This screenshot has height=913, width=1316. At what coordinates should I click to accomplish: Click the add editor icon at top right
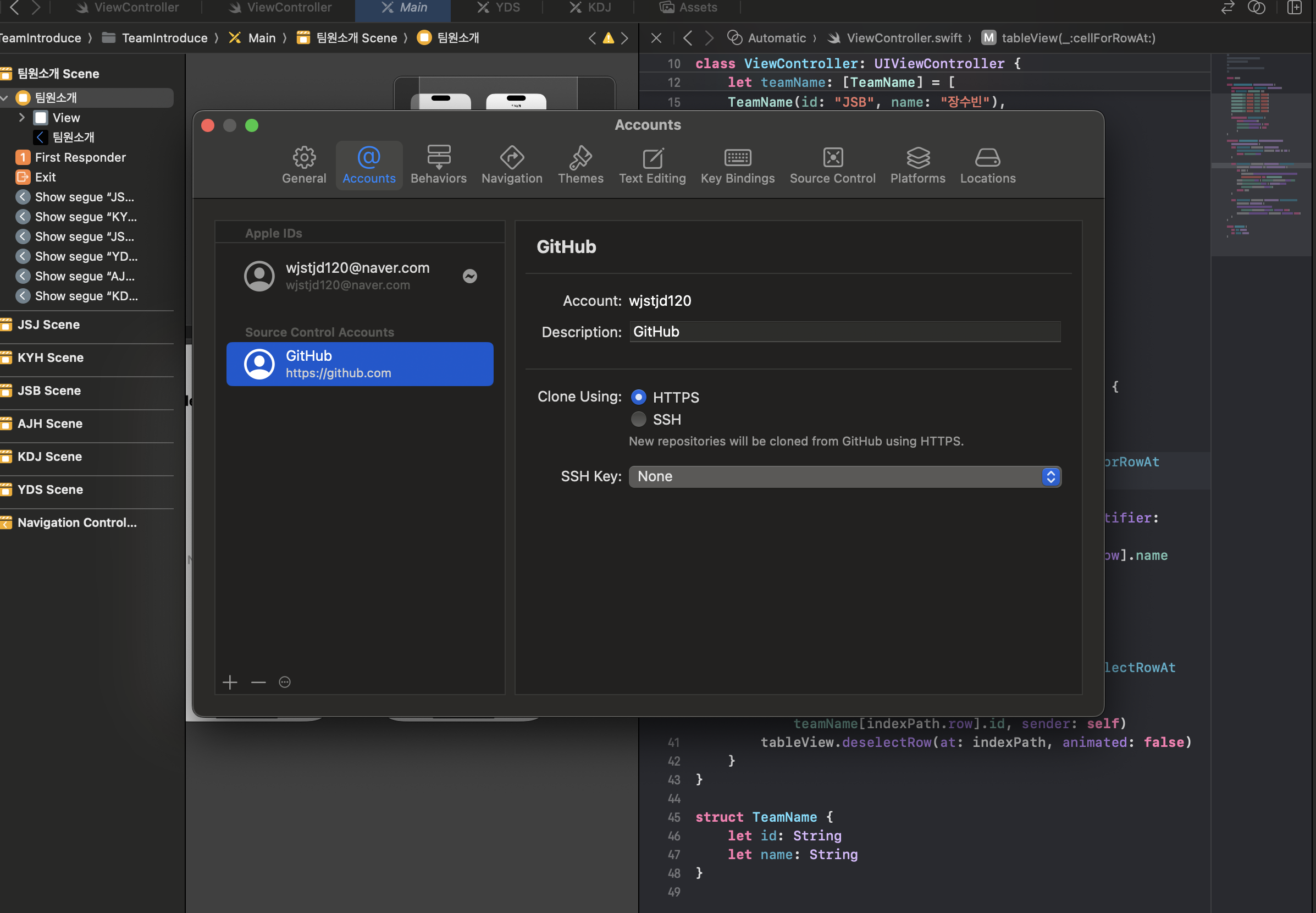[1294, 8]
